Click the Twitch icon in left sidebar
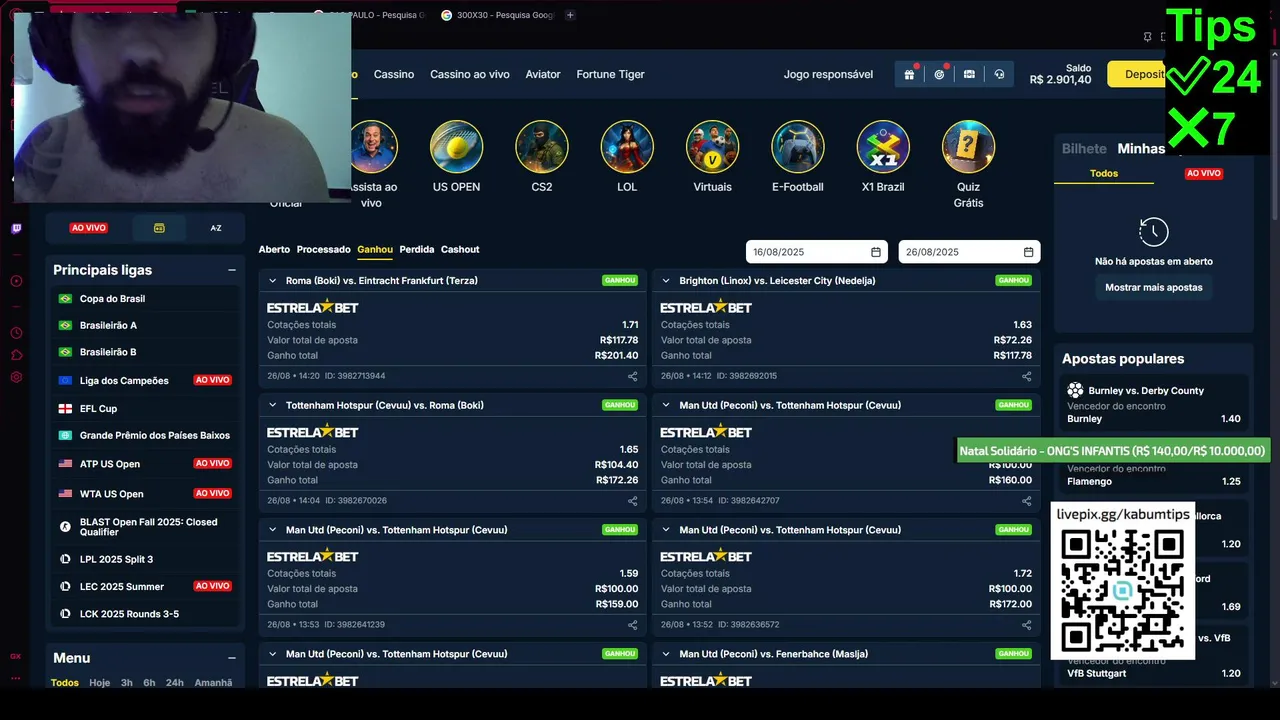Viewport: 1280px width, 720px height. pos(16,229)
